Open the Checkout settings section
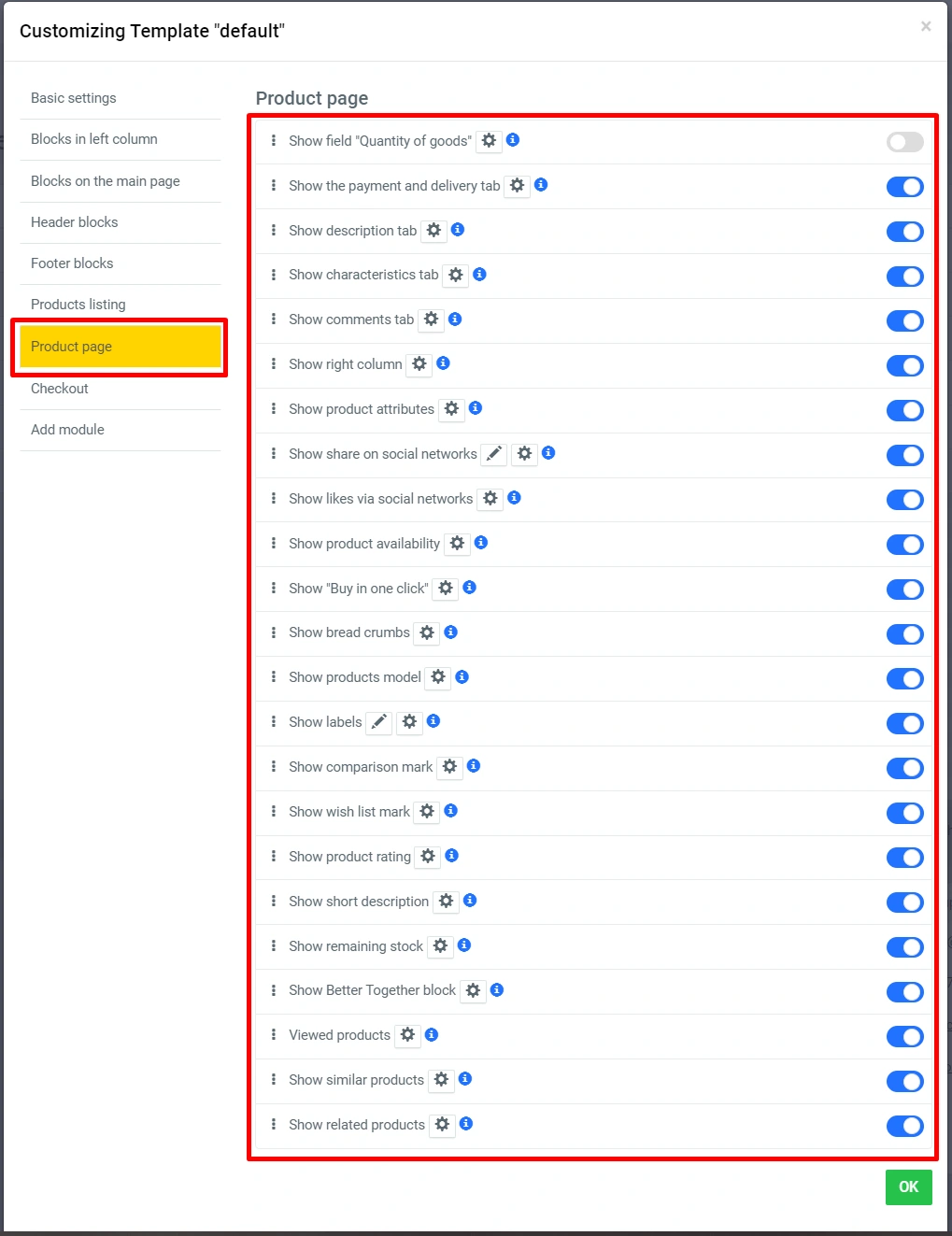Screen dimensions: 952x1236 60,389
